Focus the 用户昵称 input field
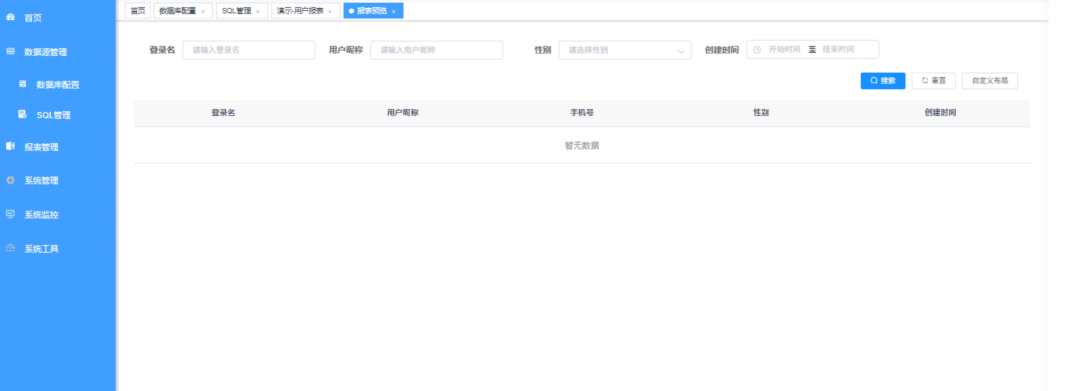Viewport: 1080px width, 391px height. [437, 50]
